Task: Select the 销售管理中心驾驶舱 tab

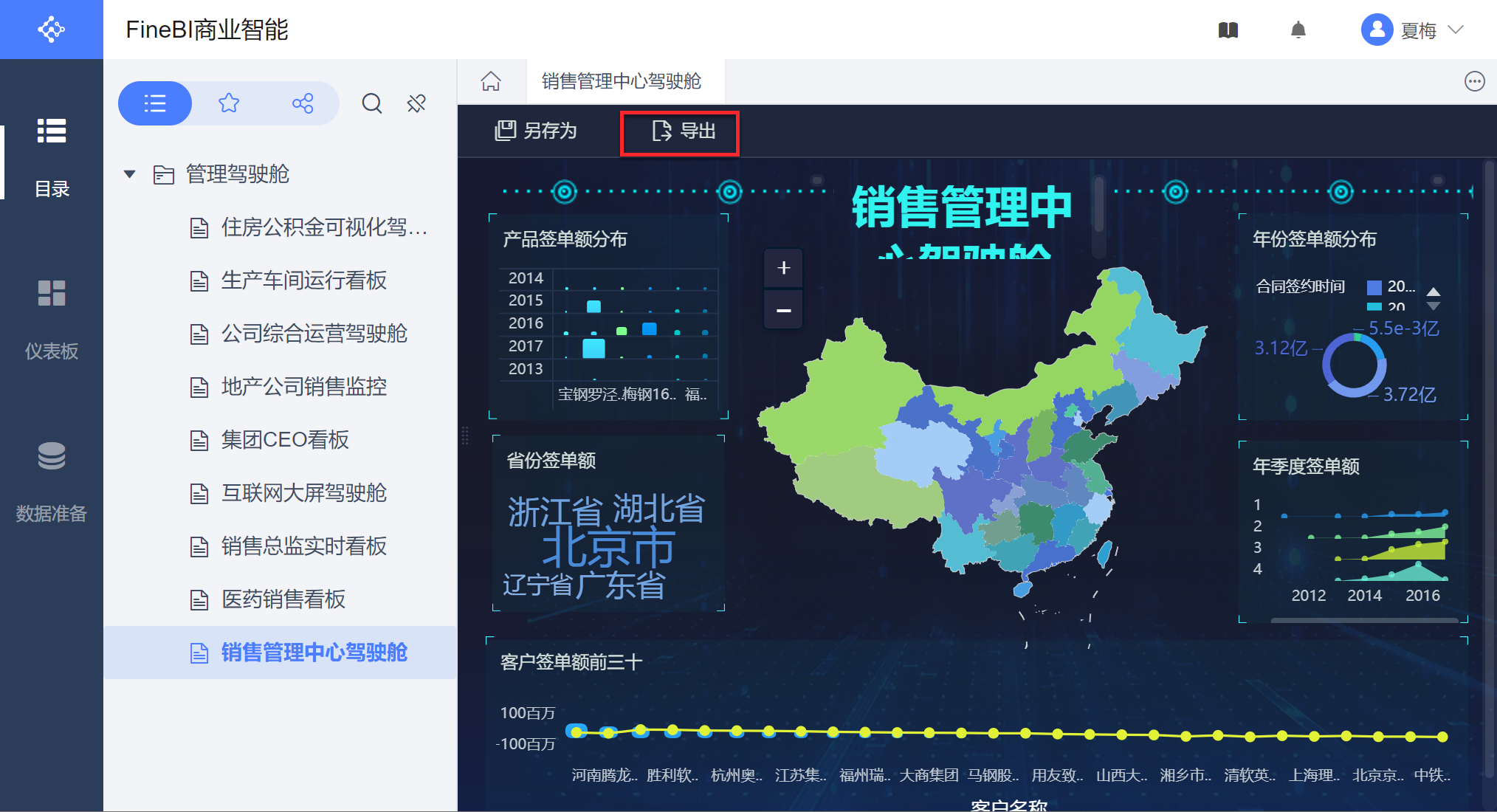Action: pyautogui.click(x=621, y=81)
